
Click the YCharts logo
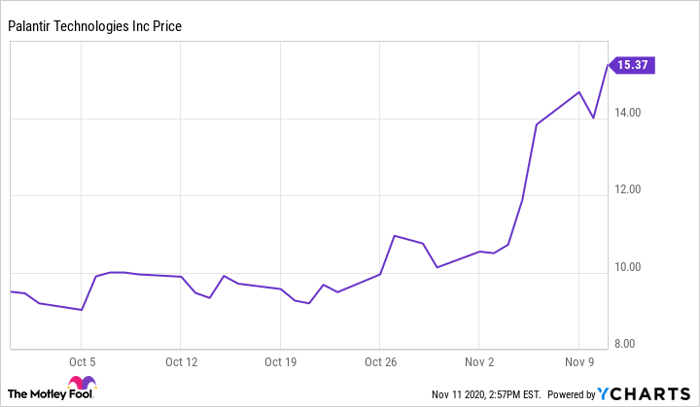(x=648, y=391)
